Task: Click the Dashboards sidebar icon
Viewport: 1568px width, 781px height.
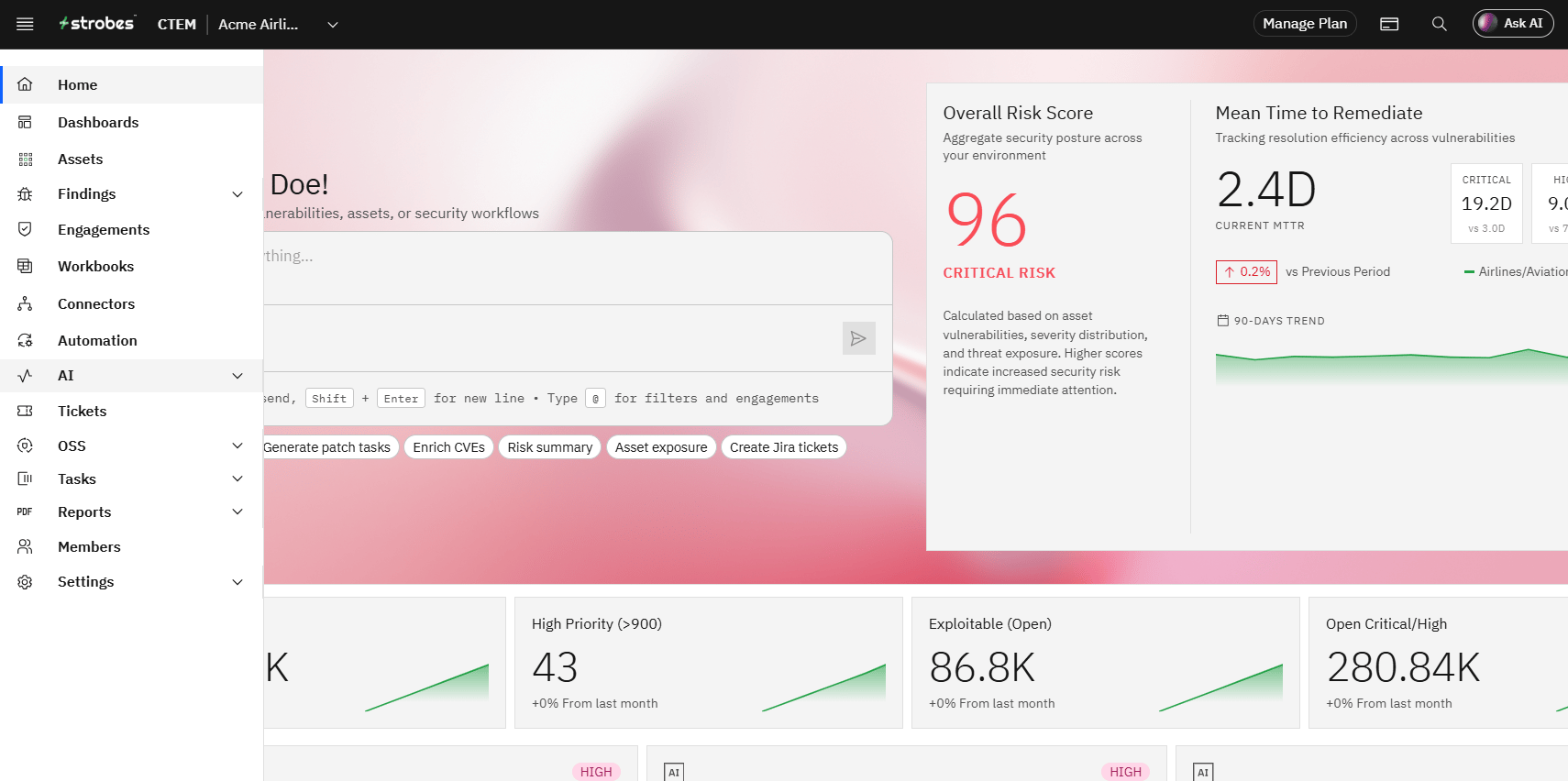Action: 25,122
